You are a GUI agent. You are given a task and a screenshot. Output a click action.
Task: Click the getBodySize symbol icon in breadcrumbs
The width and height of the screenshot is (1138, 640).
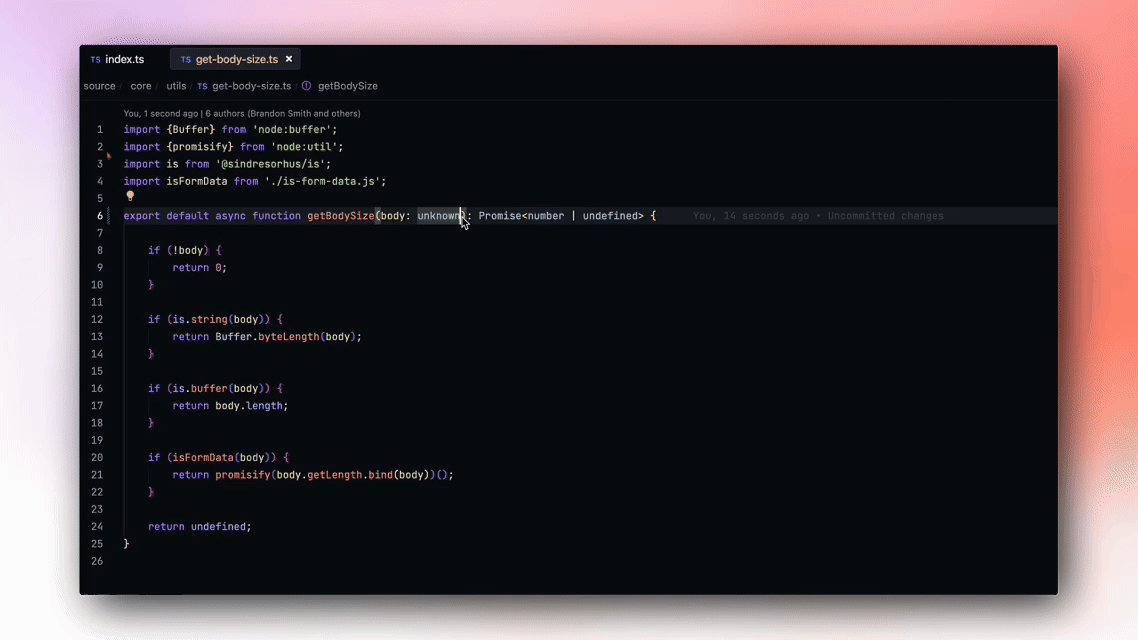point(307,87)
